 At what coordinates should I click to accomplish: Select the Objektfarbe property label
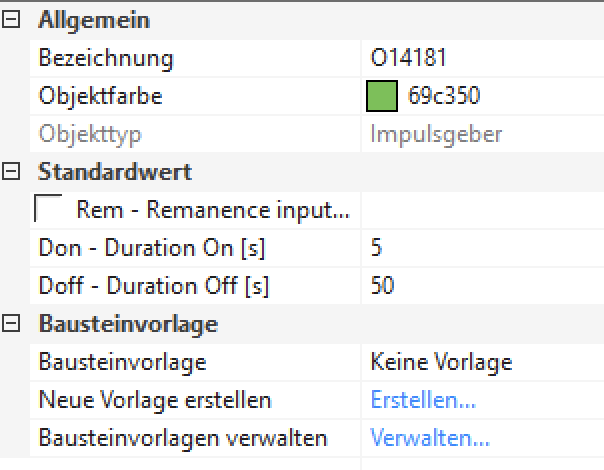100,97
